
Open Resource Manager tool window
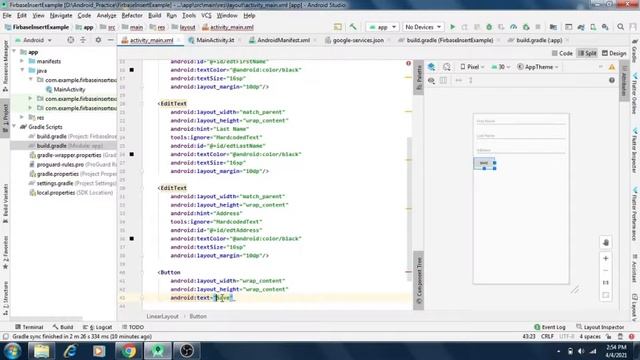tap(5, 65)
